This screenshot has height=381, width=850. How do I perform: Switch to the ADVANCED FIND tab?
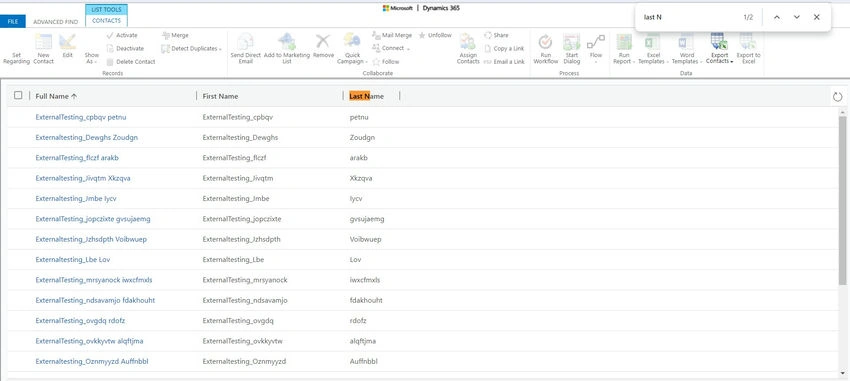(56, 22)
